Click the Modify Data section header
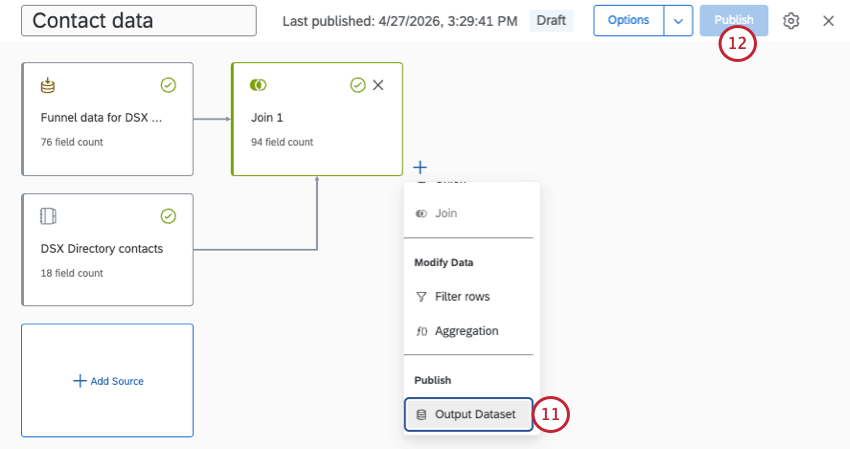The height and width of the screenshot is (449, 850). (x=444, y=262)
